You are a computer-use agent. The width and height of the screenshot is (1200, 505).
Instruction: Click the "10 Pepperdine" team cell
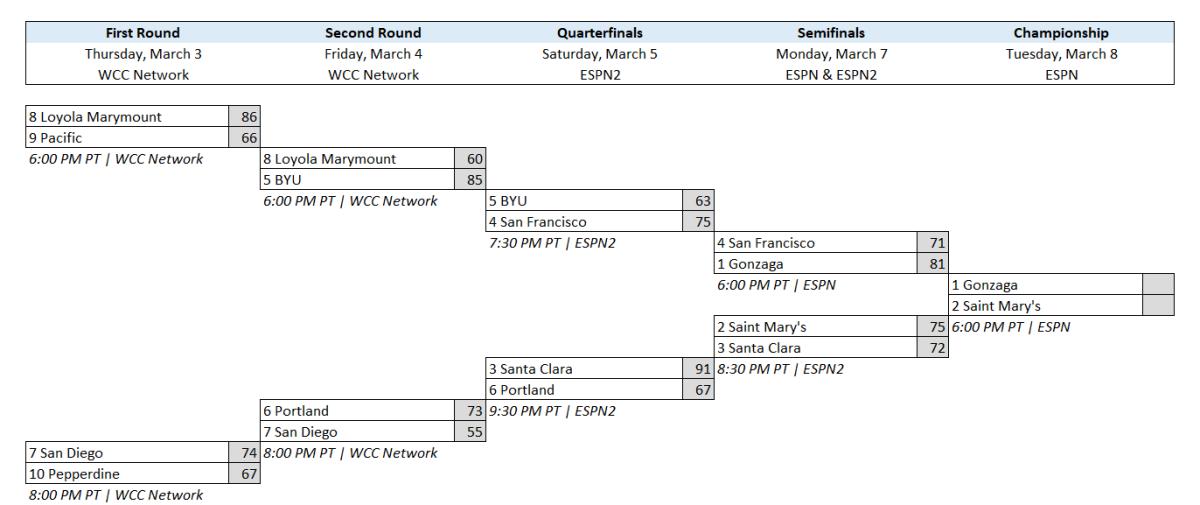[127, 473]
